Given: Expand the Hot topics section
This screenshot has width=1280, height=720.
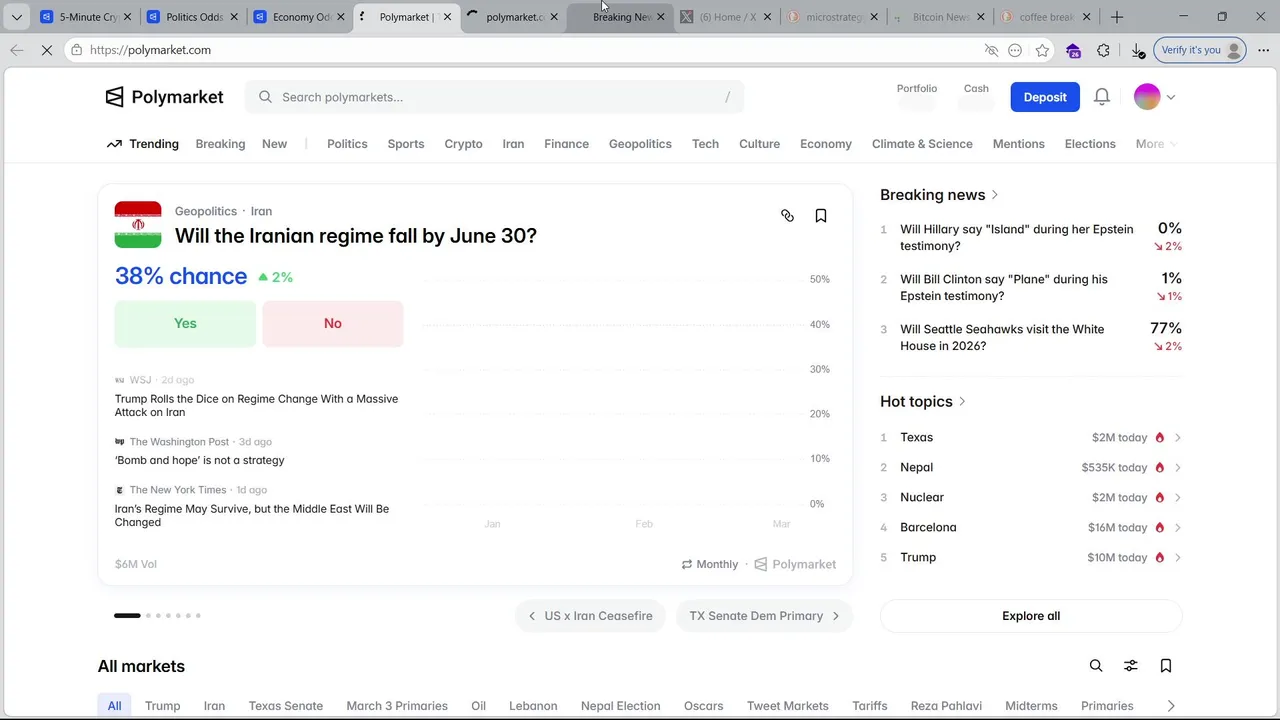Looking at the screenshot, I should click(923, 402).
